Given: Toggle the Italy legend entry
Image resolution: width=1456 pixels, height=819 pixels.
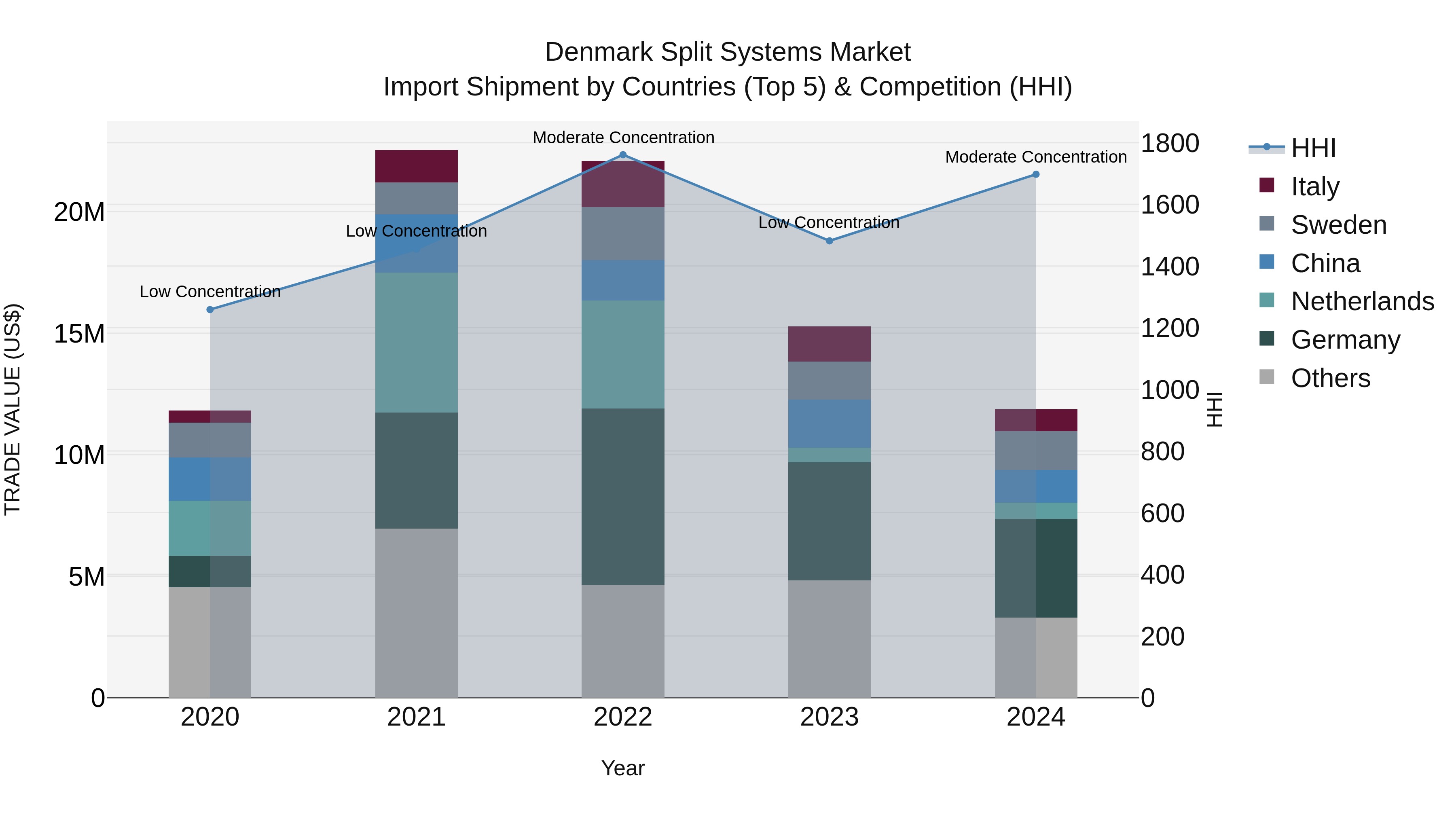Looking at the screenshot, I should click(1299, 186).
